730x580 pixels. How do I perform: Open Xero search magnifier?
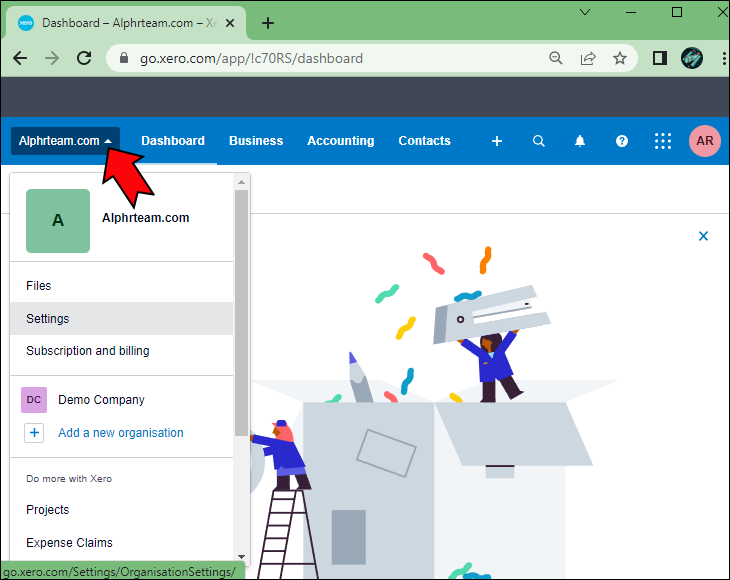(539, 141)
